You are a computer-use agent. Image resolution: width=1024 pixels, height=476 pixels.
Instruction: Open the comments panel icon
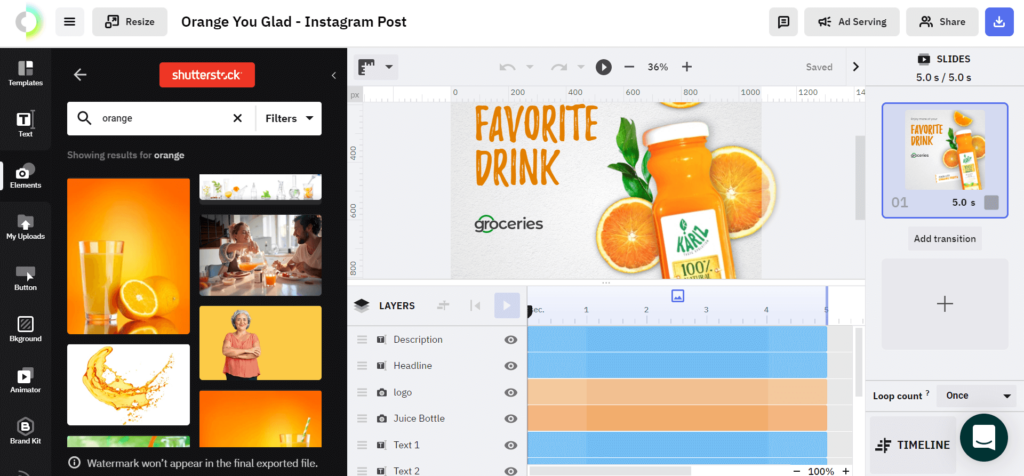783,21
